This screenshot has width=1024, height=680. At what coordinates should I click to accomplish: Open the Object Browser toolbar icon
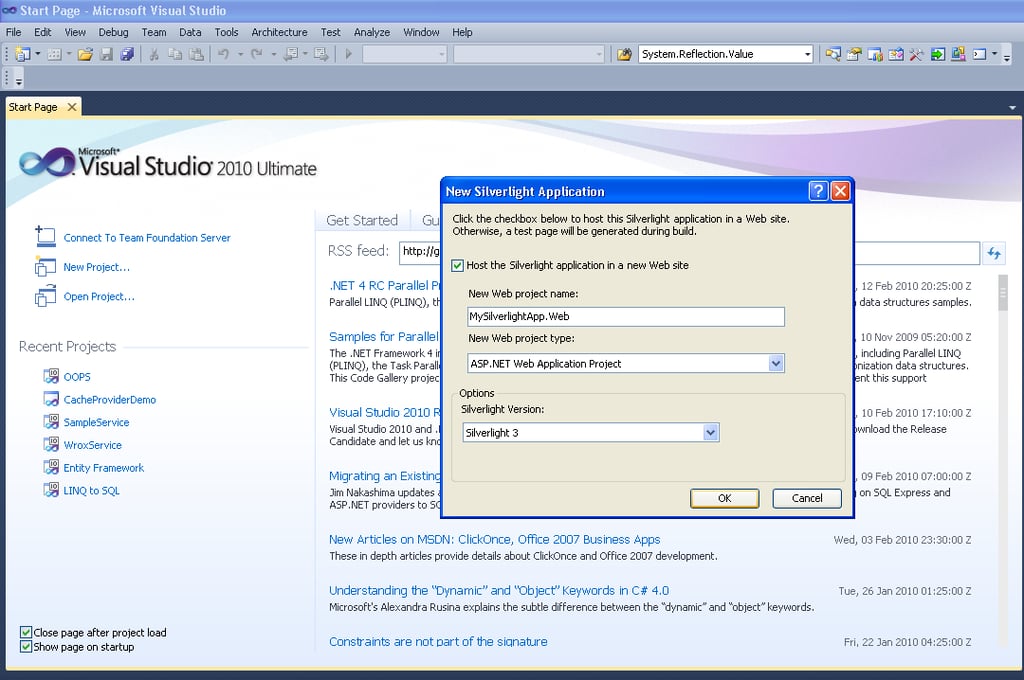tap(895, 54)
